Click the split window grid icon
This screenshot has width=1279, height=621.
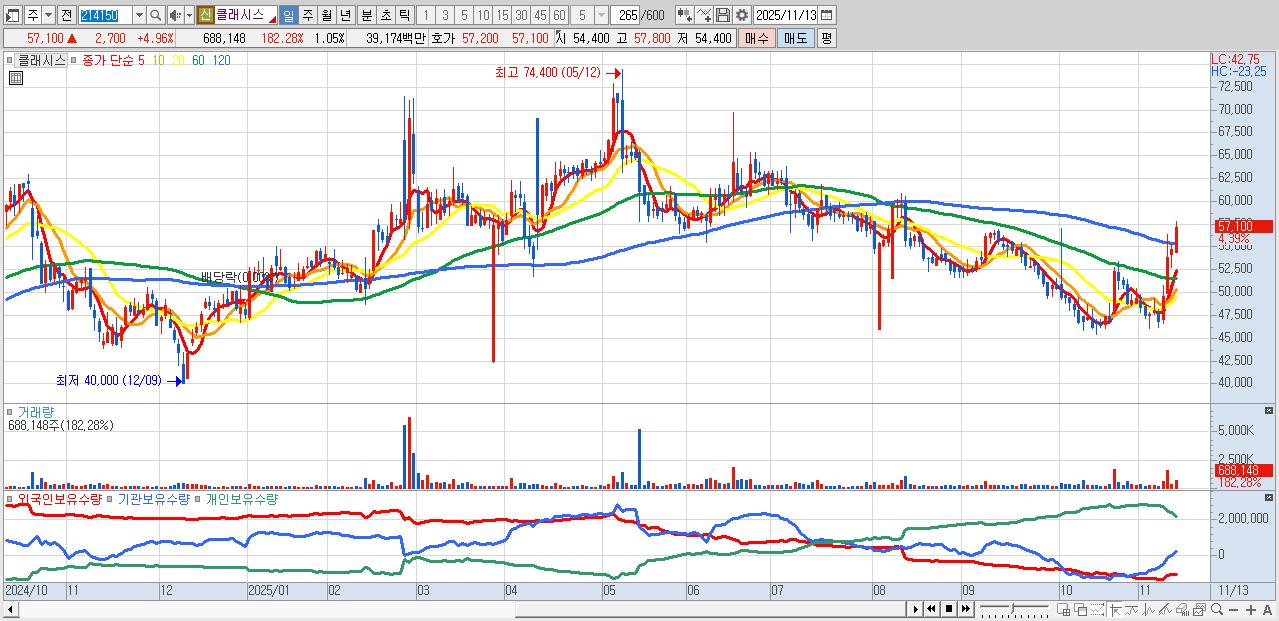(x=1063, y=610)
